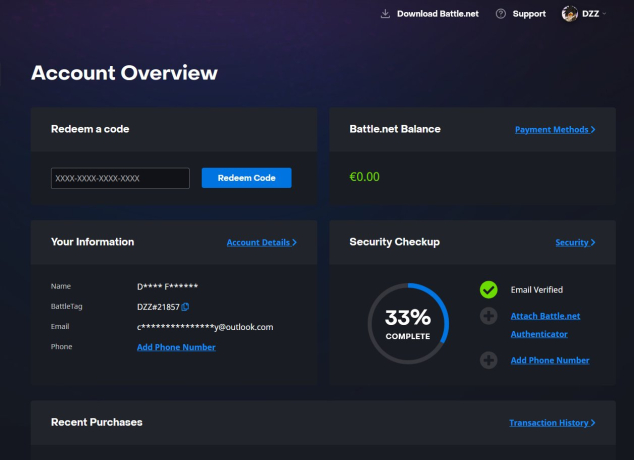Image resolution: width=634 pixels, height=460 pixels.
Task: Click Add Phone Number in Your Information
Action: coord(176,347)
